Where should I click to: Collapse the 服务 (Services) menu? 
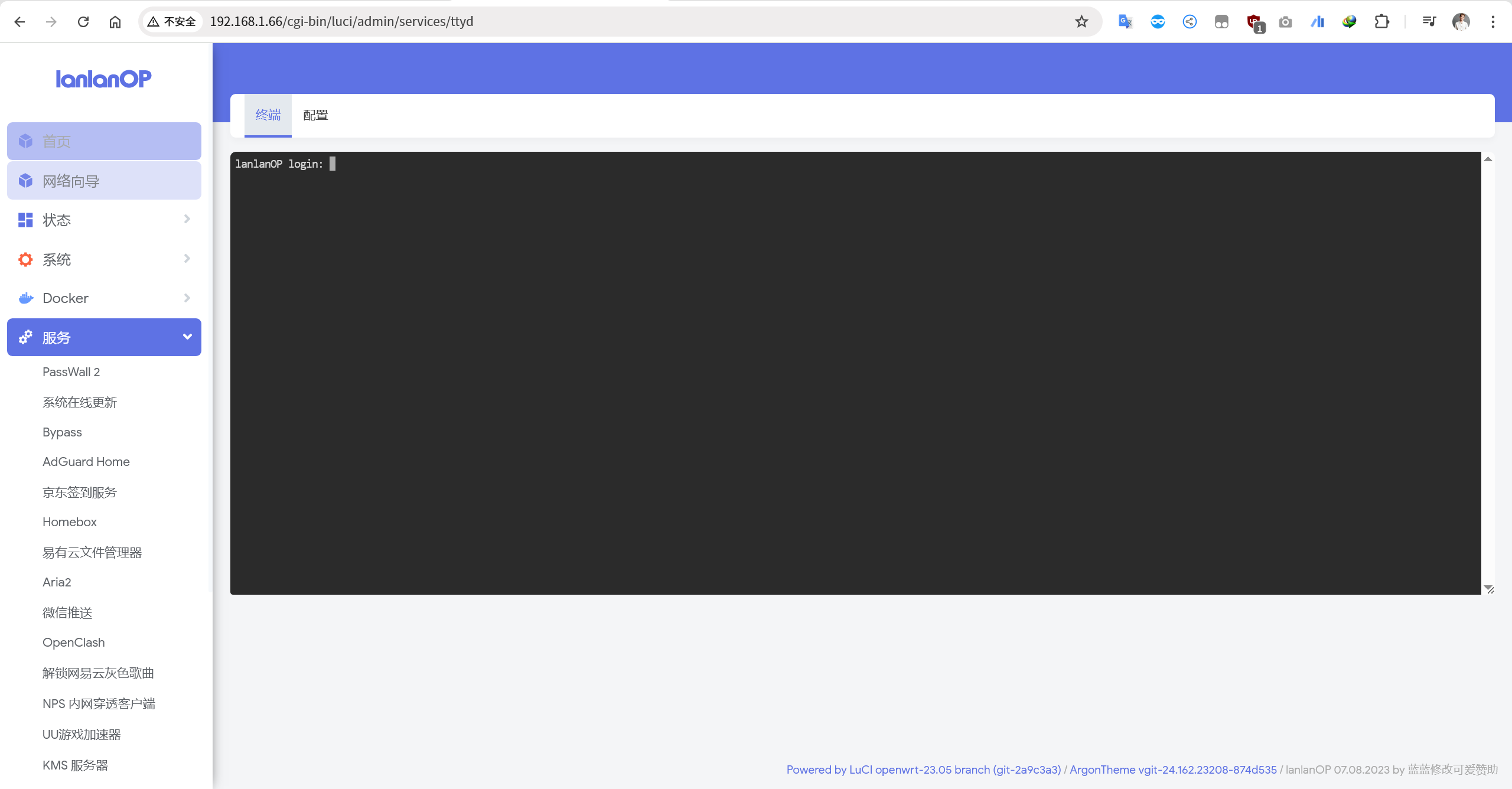pyautogui.click(x=187, y=337)
